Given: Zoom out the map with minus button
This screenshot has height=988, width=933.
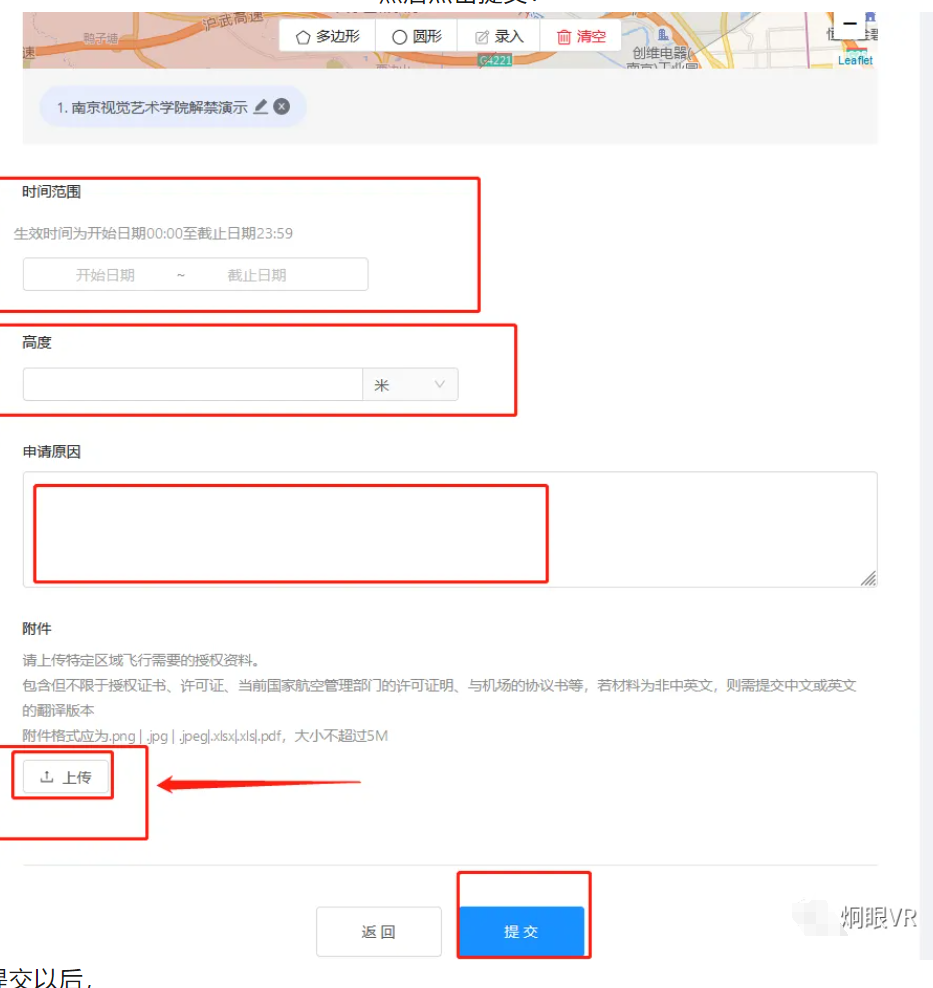Looking at the screenshot, I should tap(850, 24).
